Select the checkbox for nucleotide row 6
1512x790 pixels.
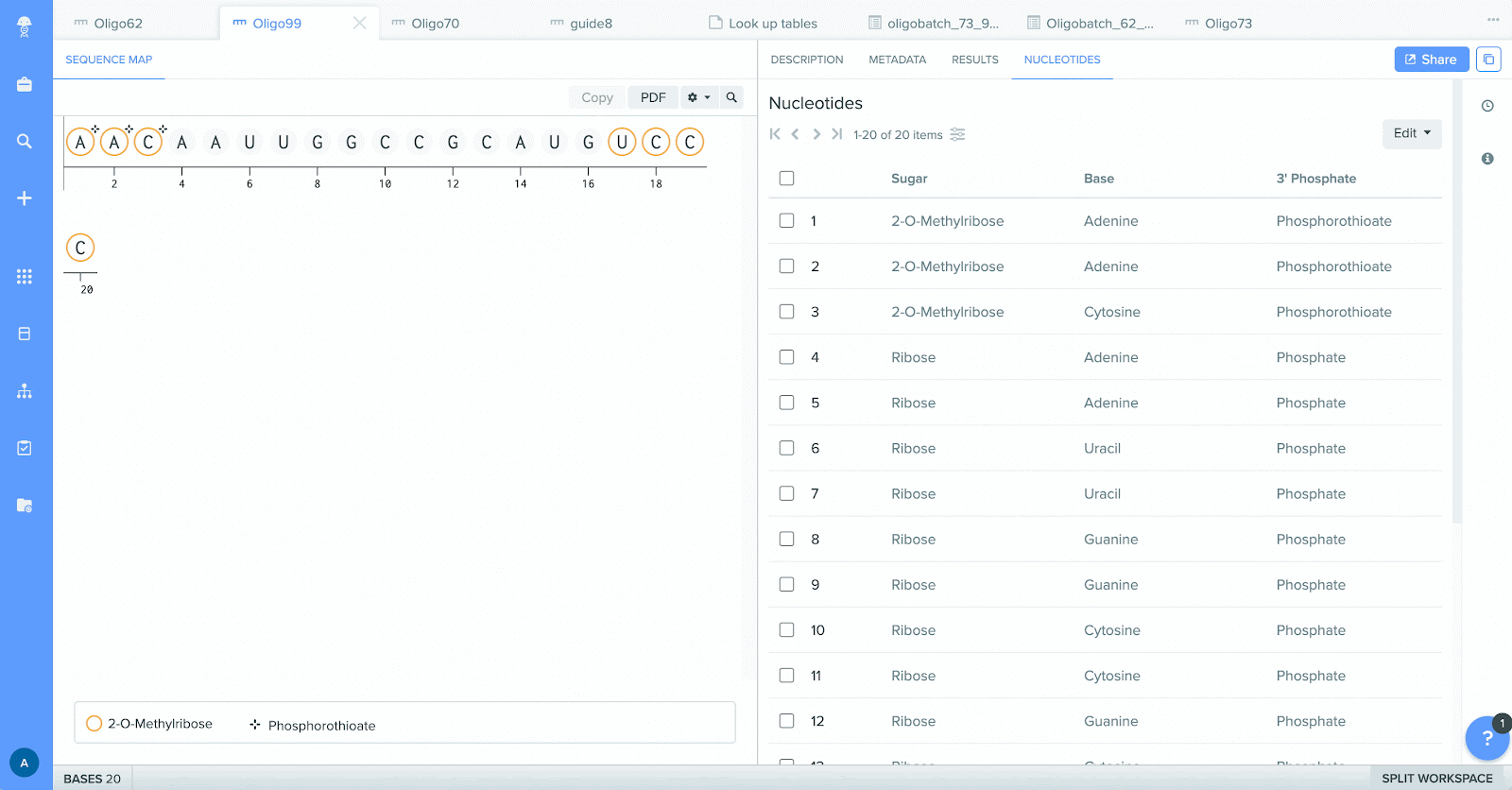click(x=786, y=448)
